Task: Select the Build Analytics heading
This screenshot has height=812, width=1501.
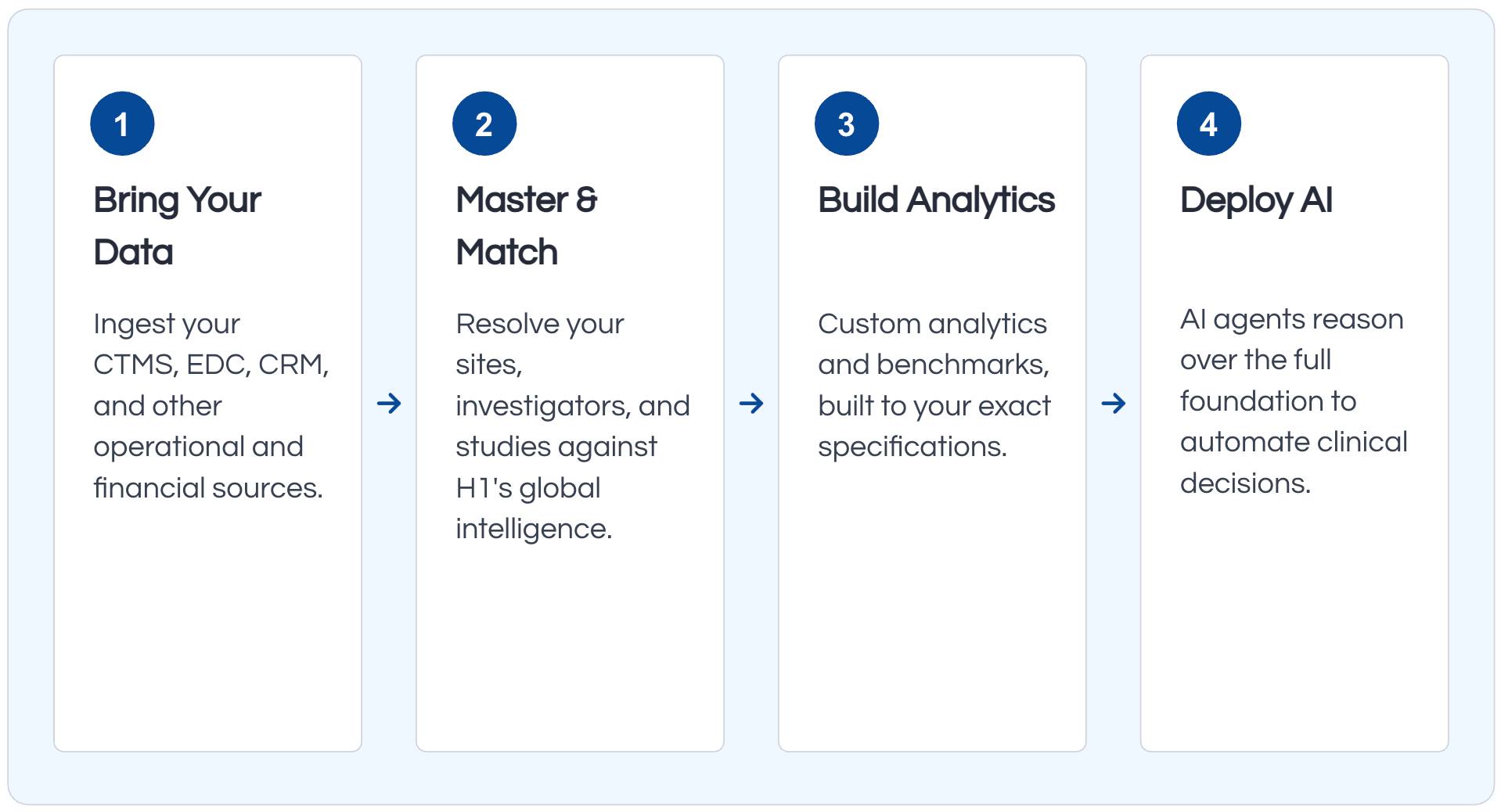Action: coord(936,200)
